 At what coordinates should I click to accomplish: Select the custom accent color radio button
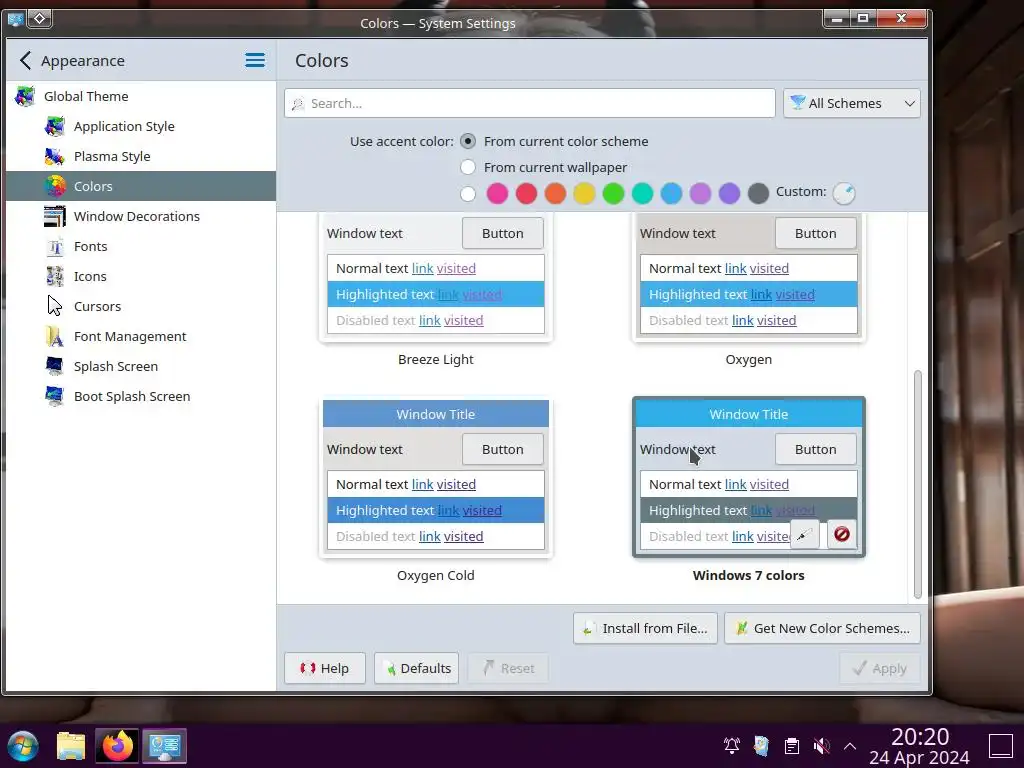click(468, 194)
